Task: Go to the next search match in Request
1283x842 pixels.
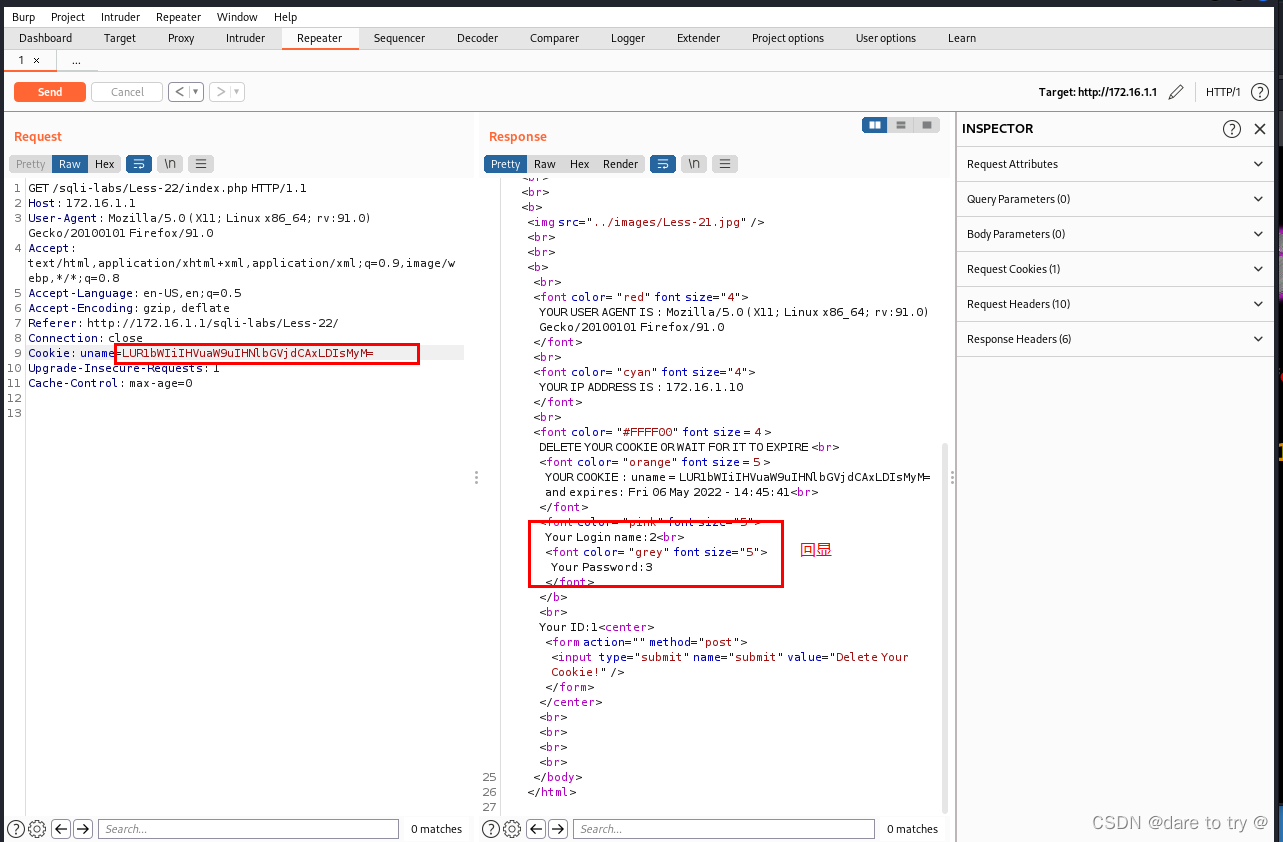Action: [83, 829]
